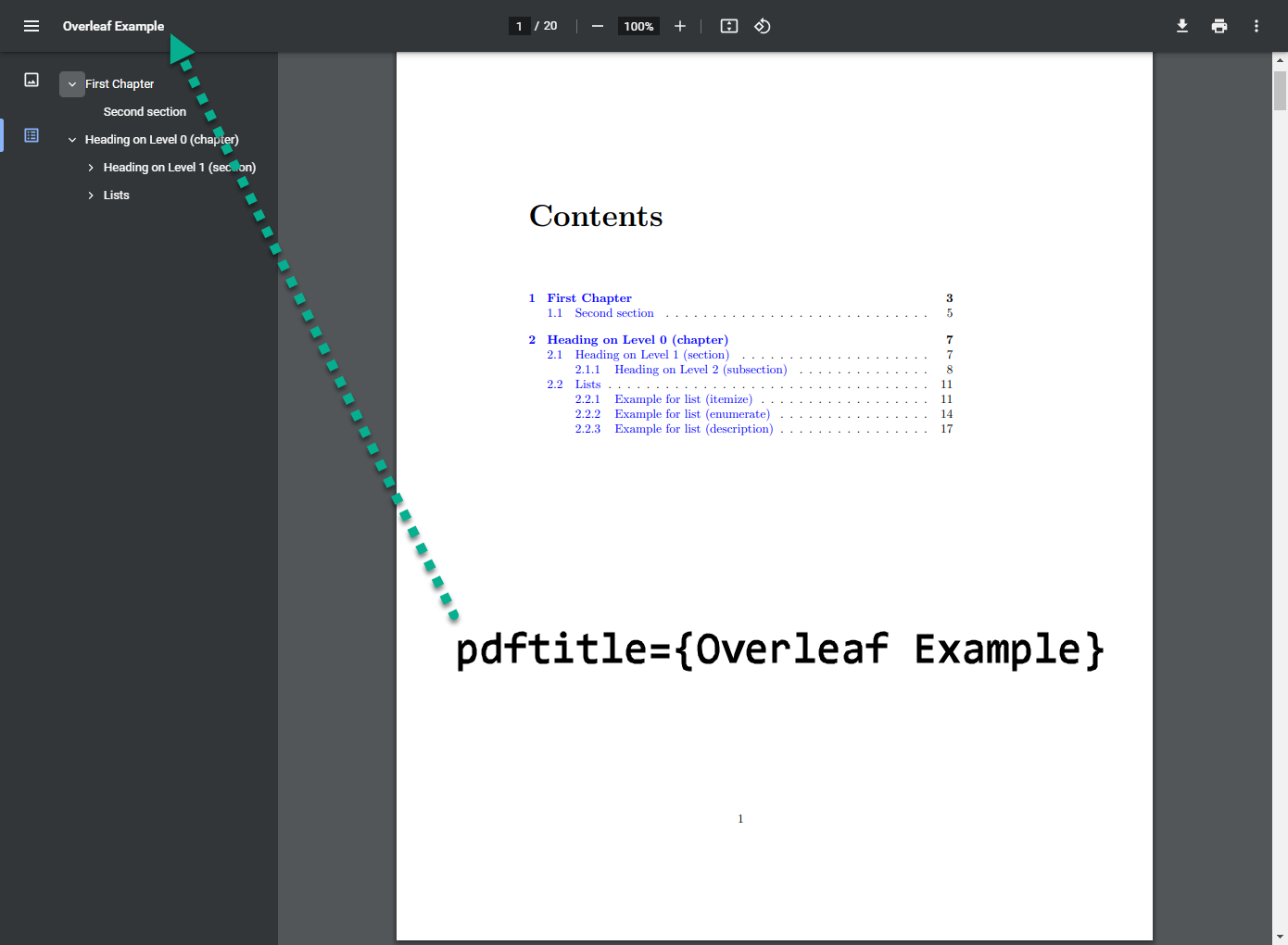Click the fit to page icon
Viewport: 1288px width, 945px height.
[729, 26]
